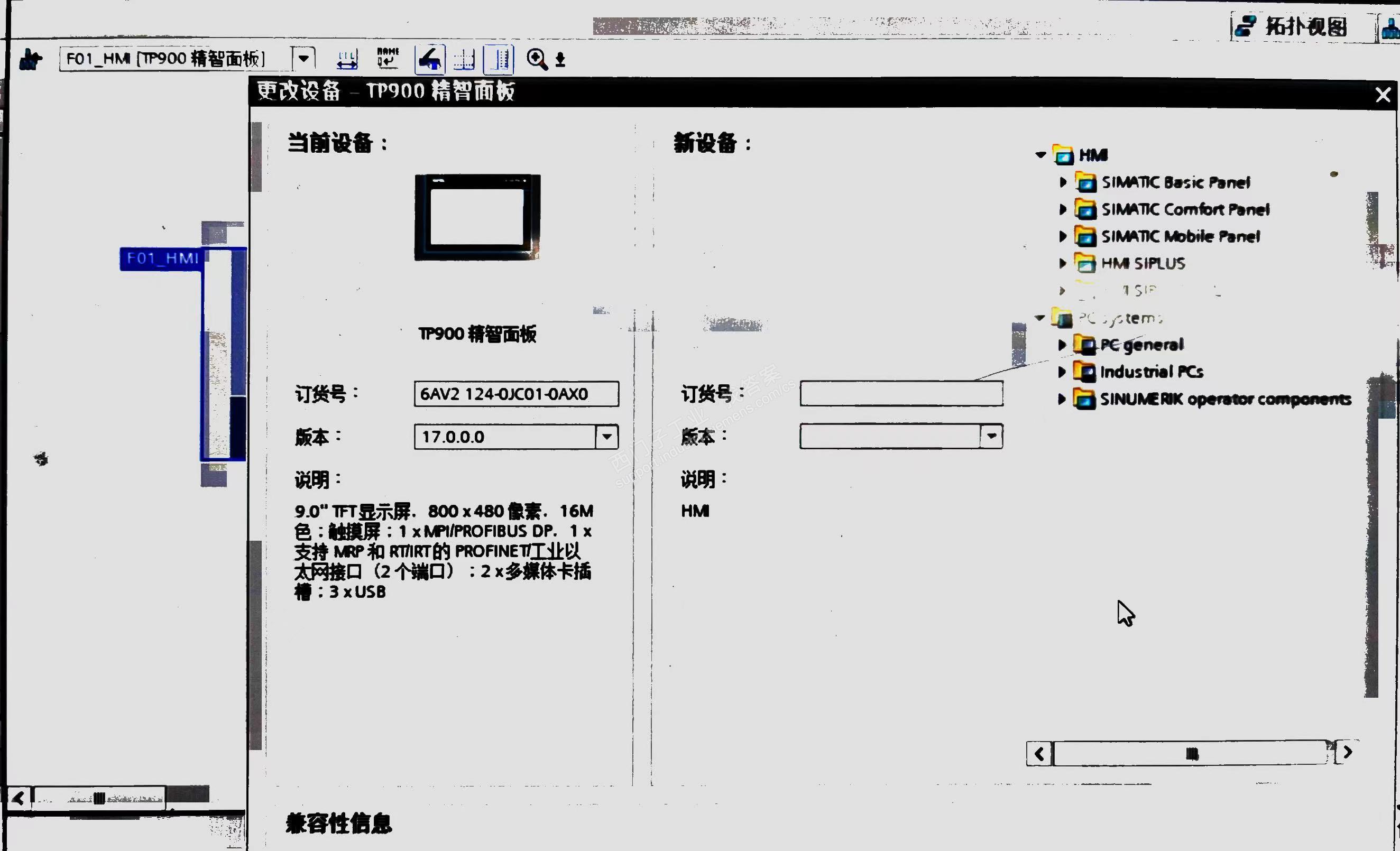Image resolution: width=1400 pixels, height=851 pixels.
Task: Open the F01_HMI device selector dropdown
Action: pos(303,59)
